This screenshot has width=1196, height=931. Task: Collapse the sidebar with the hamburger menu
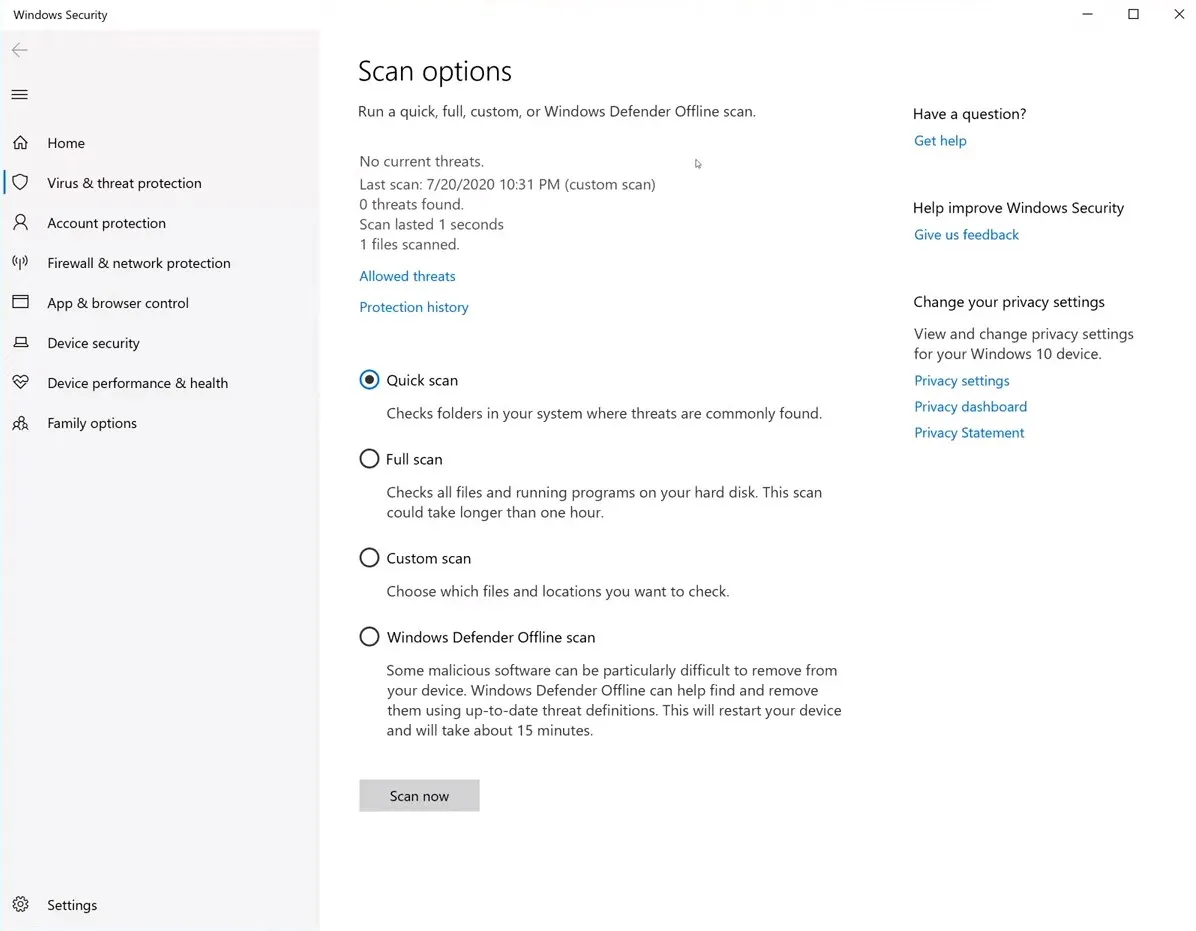(x=19, y=94)
